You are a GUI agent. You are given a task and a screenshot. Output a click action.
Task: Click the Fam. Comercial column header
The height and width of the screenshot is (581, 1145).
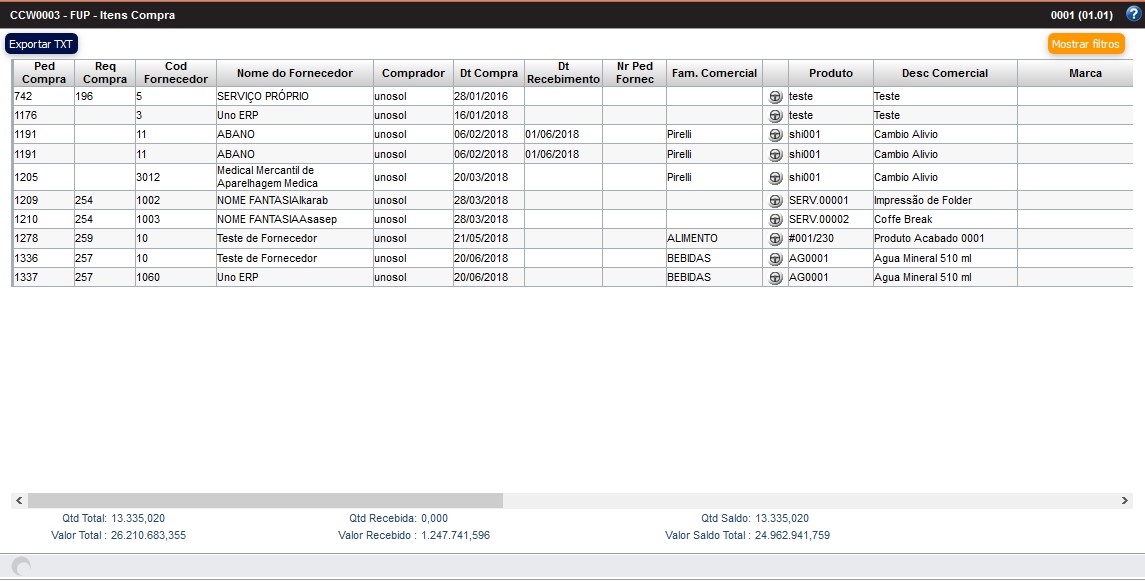pos(714,73)
